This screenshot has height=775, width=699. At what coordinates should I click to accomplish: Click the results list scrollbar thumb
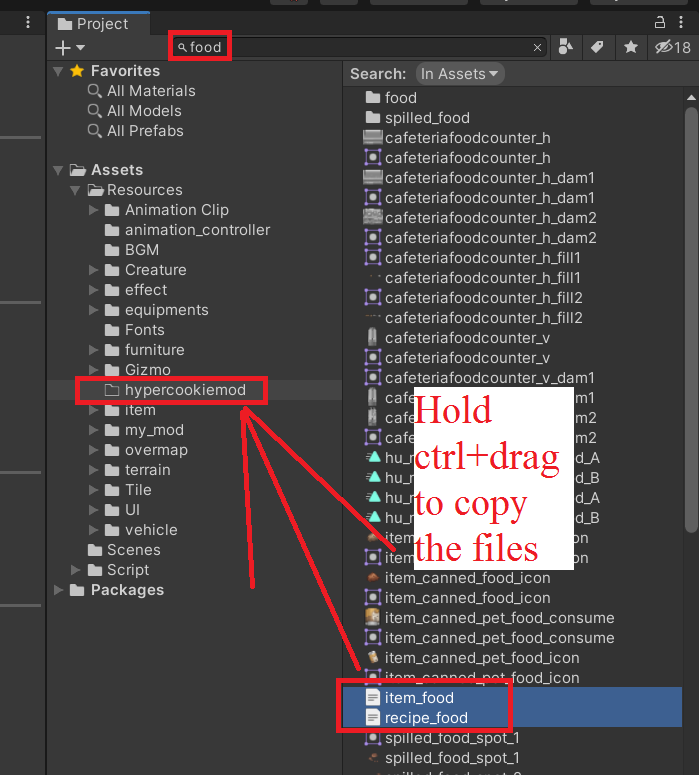pyautogui.click(x=691, y=320)
